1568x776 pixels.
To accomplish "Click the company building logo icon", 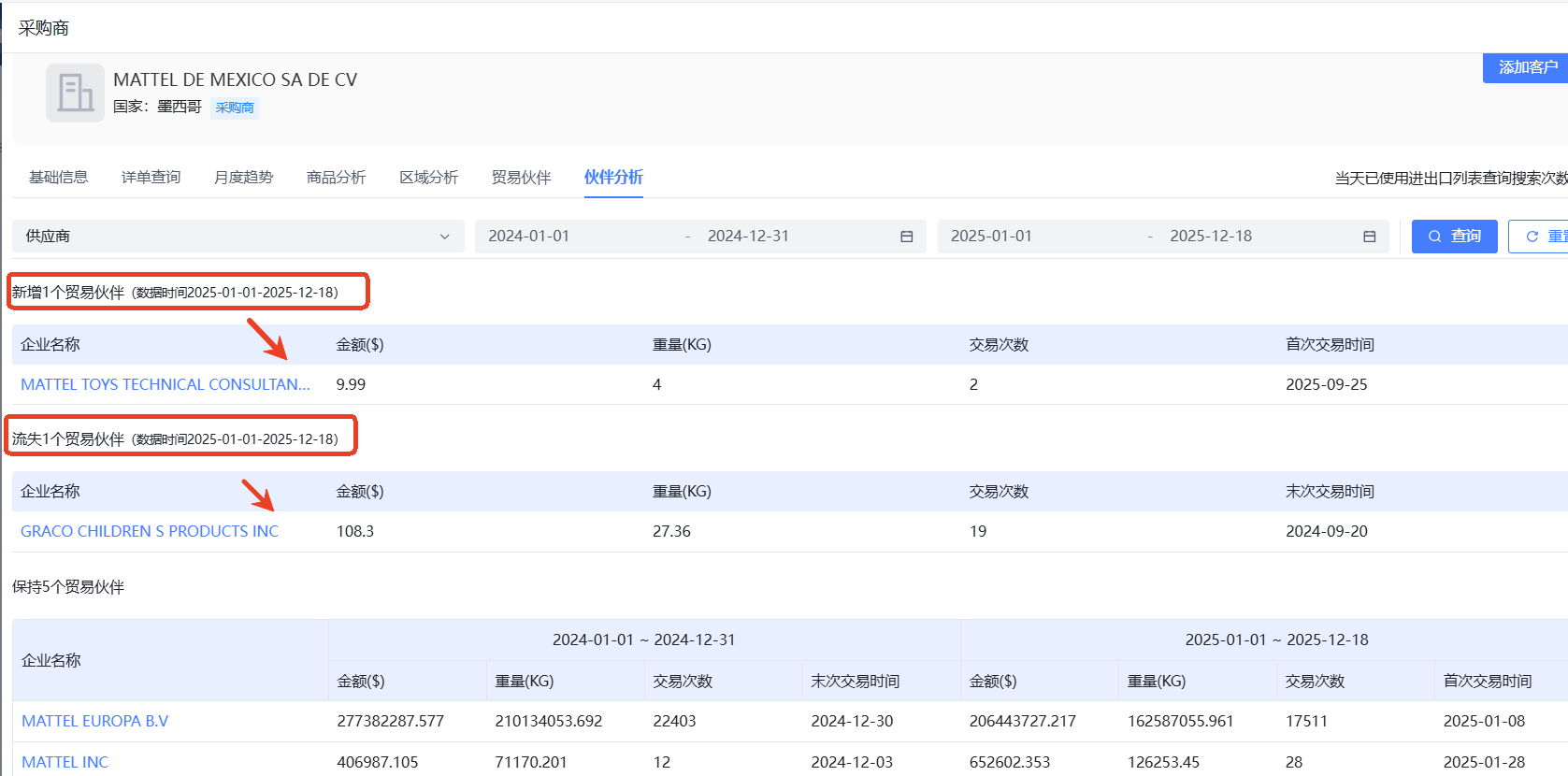I will coord(75,93).
